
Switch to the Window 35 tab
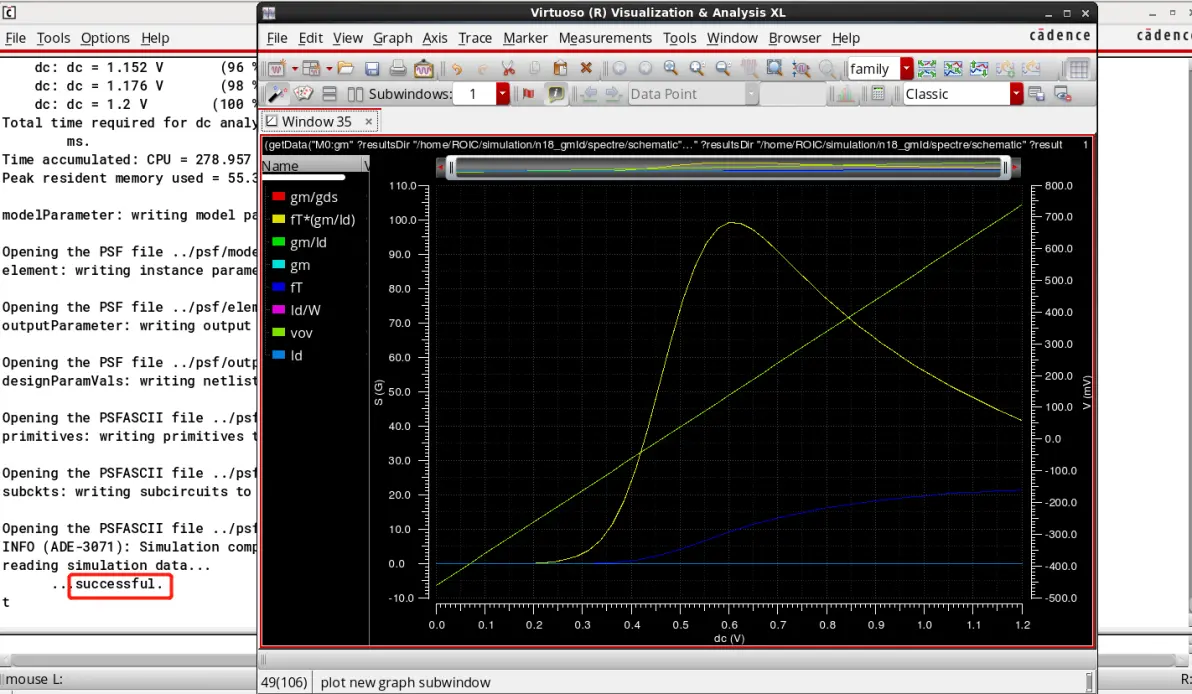tap(316, 122)
